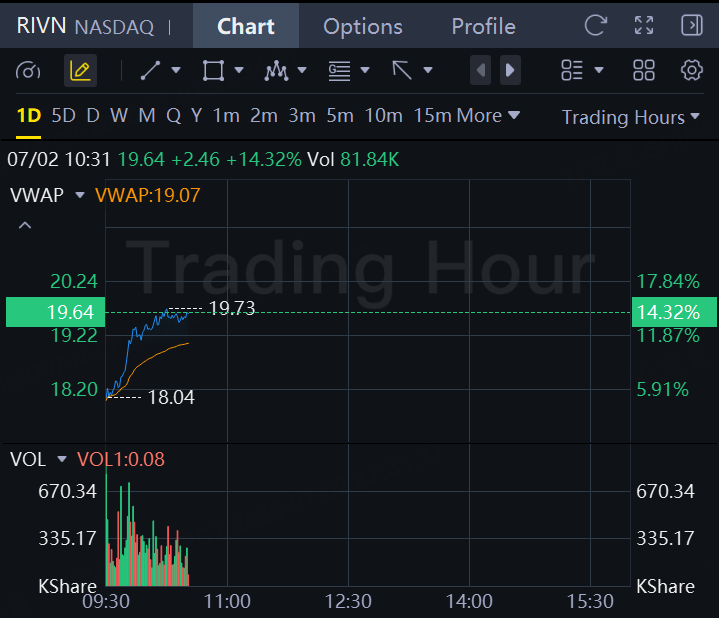Click the 19.64 current price tag
This screenshot has width=719, height=618.
[x=55, y=312]
